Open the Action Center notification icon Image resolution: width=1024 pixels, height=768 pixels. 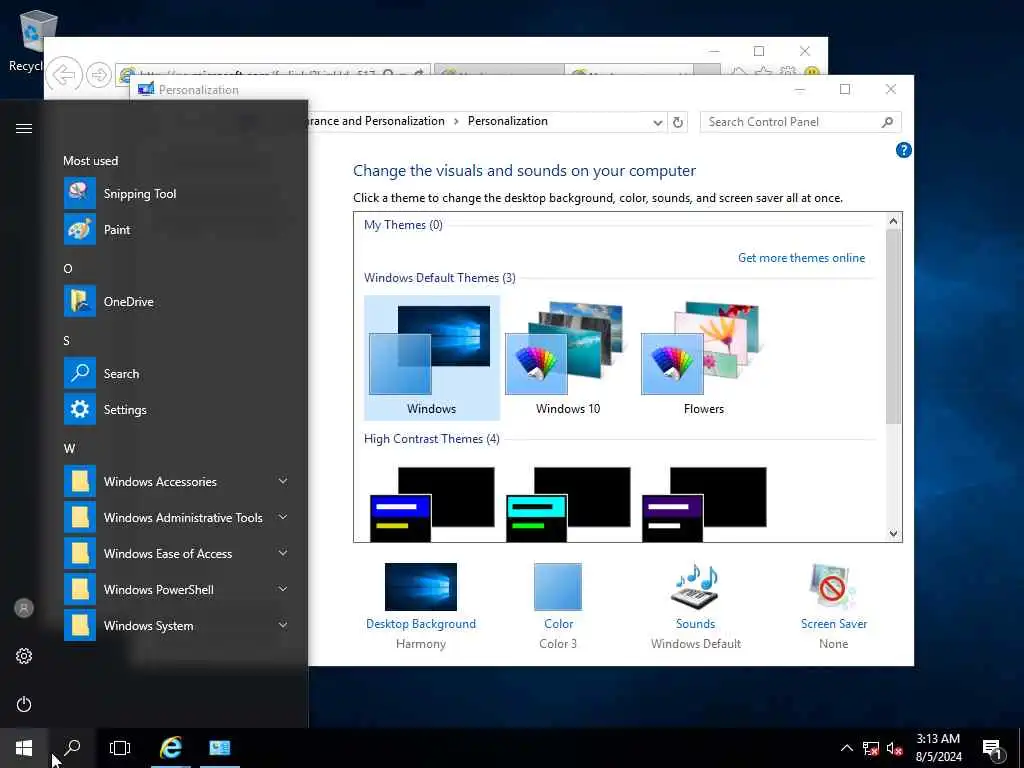click(x=993, y=750)
